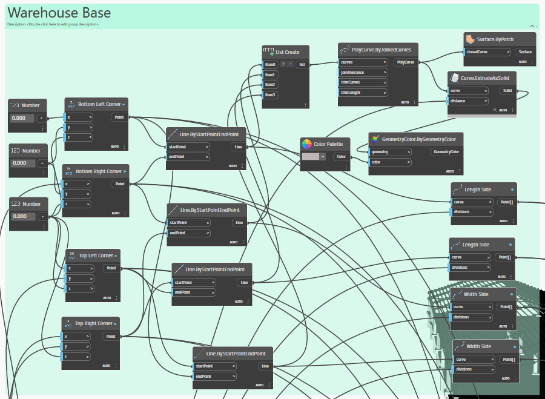Click the Curve.ExtrudeAsSolid node icon

[454, 78]
